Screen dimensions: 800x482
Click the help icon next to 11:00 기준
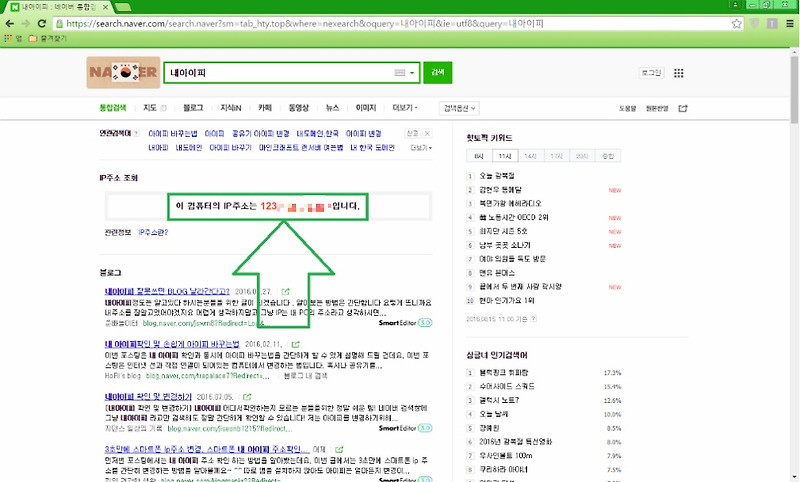point(534,319)
